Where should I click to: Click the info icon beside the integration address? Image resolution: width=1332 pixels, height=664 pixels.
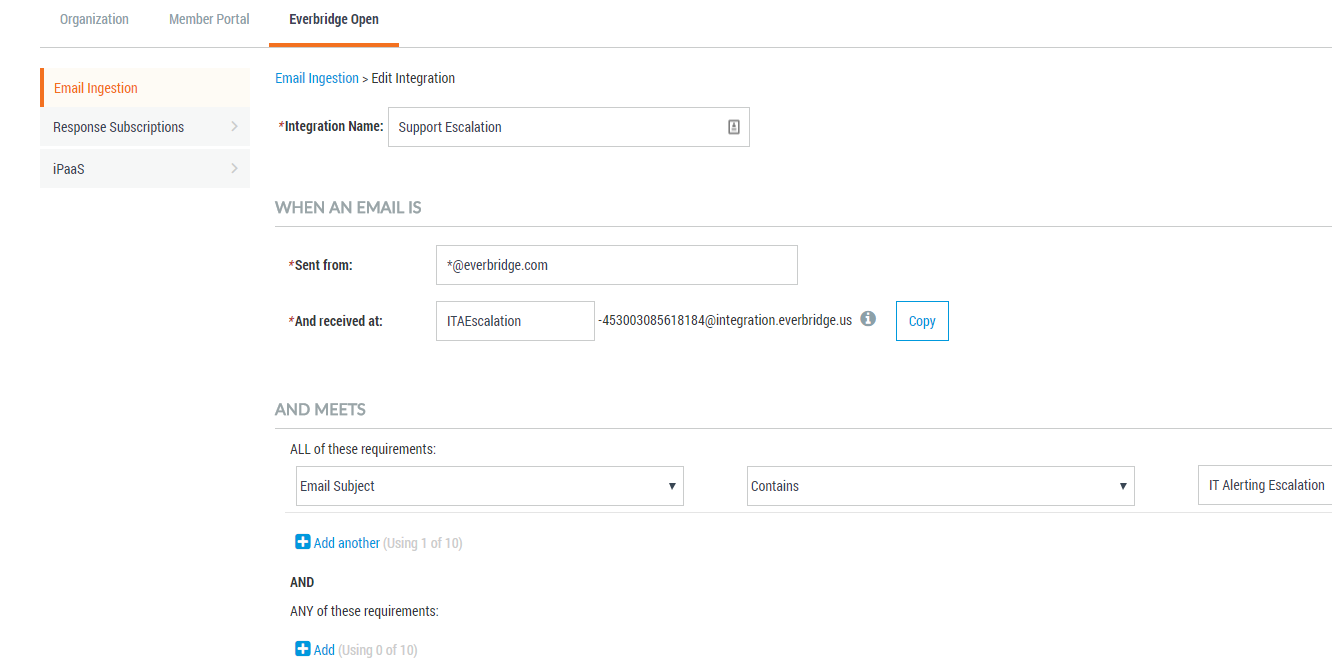point(868,319)
